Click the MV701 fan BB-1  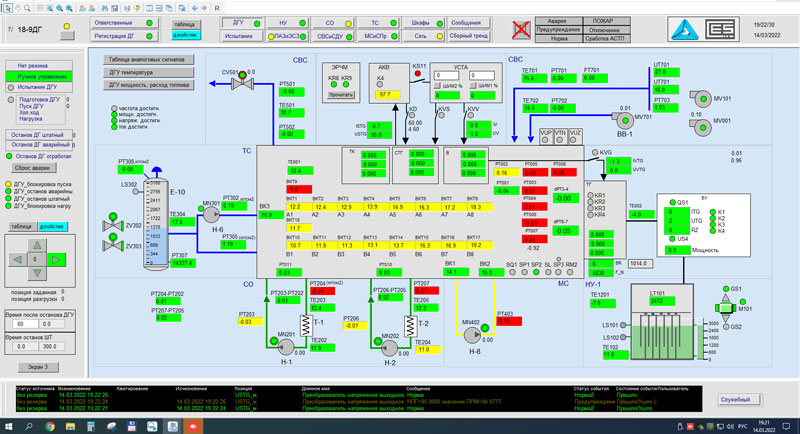[625, 120]
